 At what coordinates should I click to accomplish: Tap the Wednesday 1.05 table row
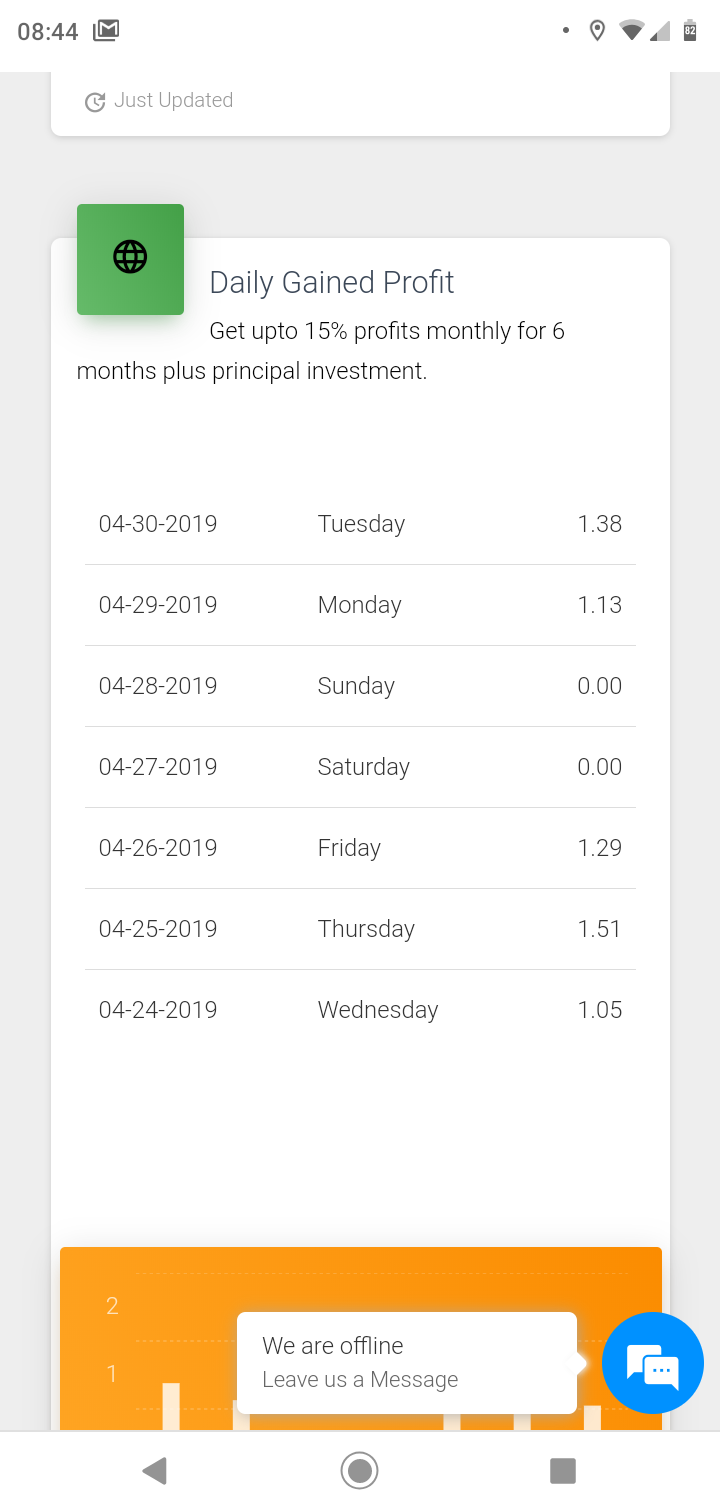360,1010
